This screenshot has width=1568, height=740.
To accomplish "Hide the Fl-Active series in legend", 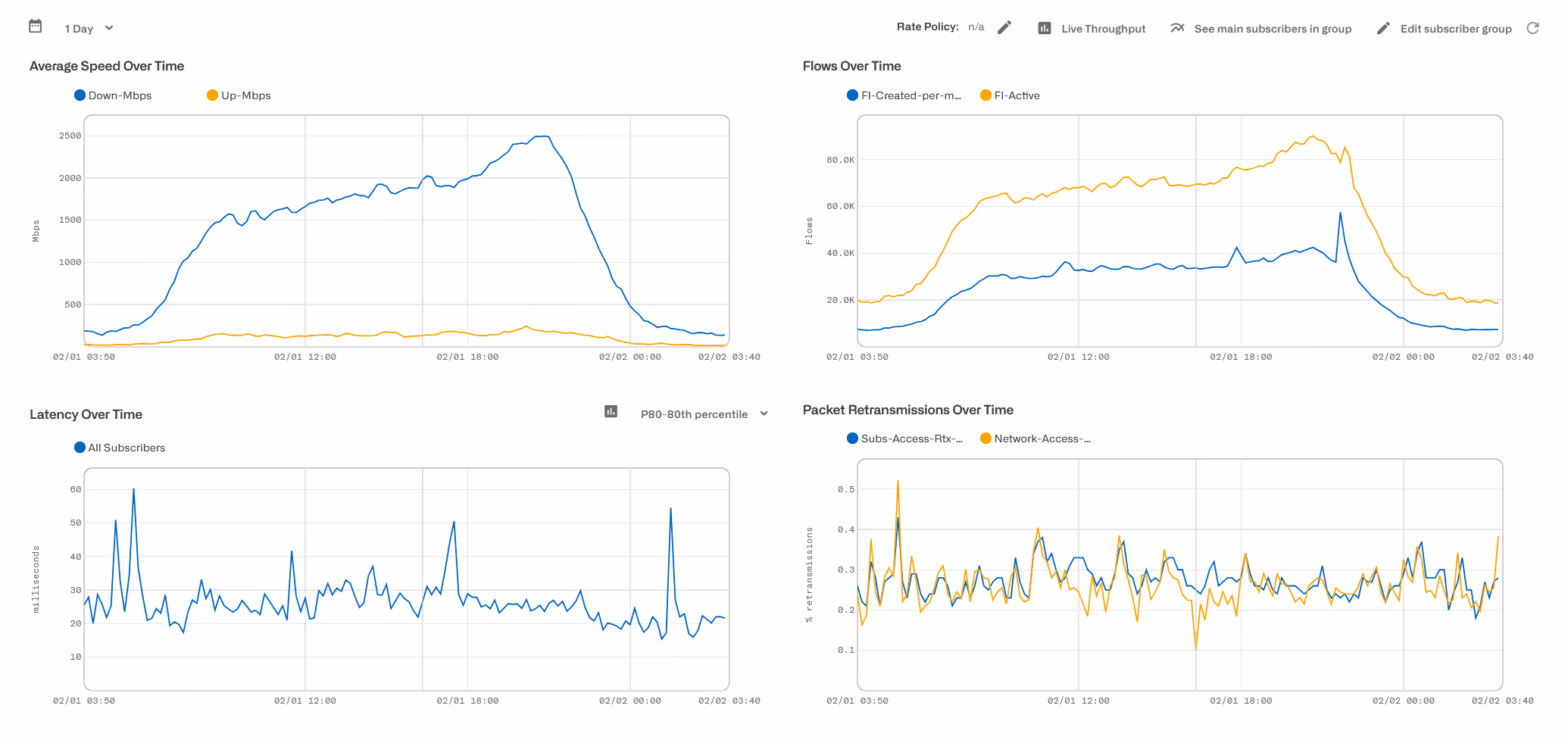I will 1010,95.
